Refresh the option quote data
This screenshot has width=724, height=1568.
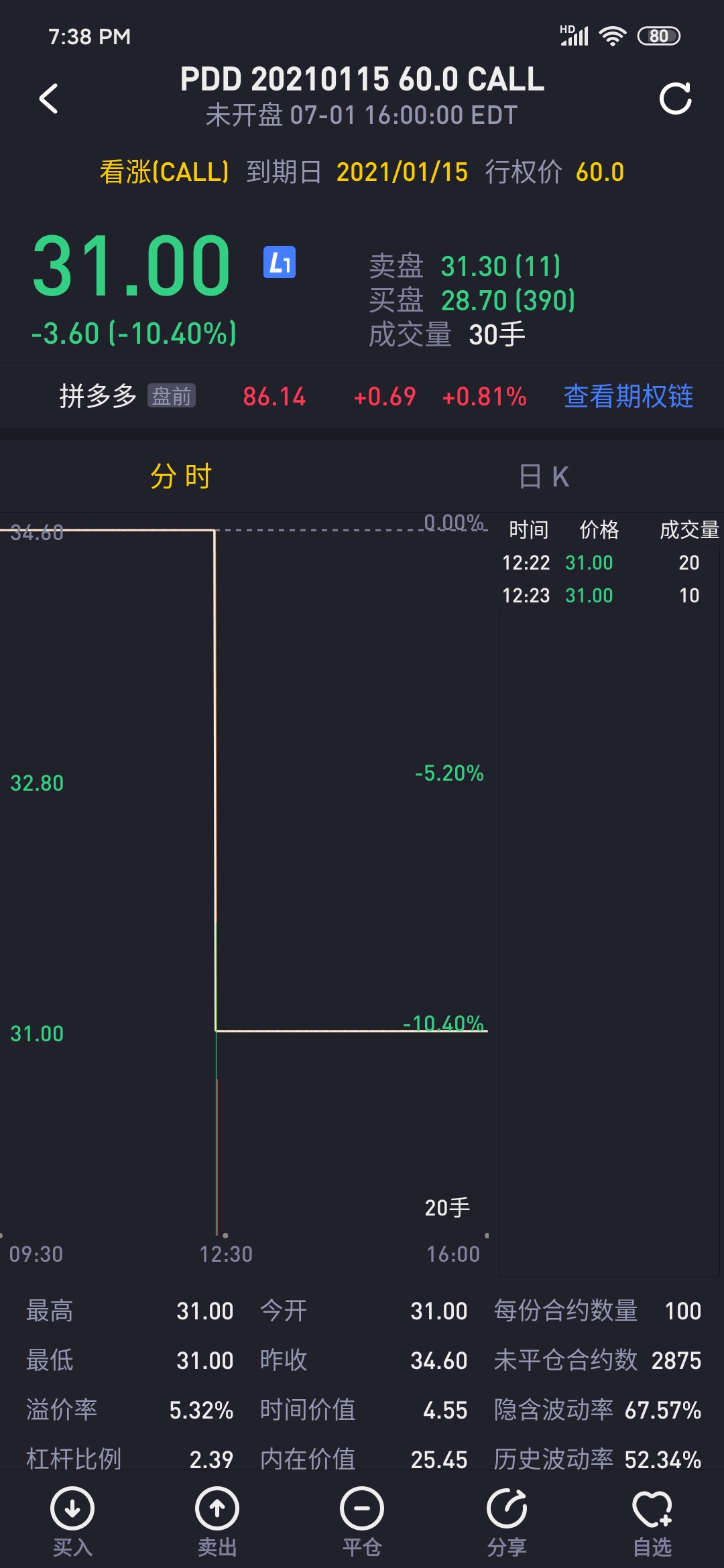click(x=675, y=99)
